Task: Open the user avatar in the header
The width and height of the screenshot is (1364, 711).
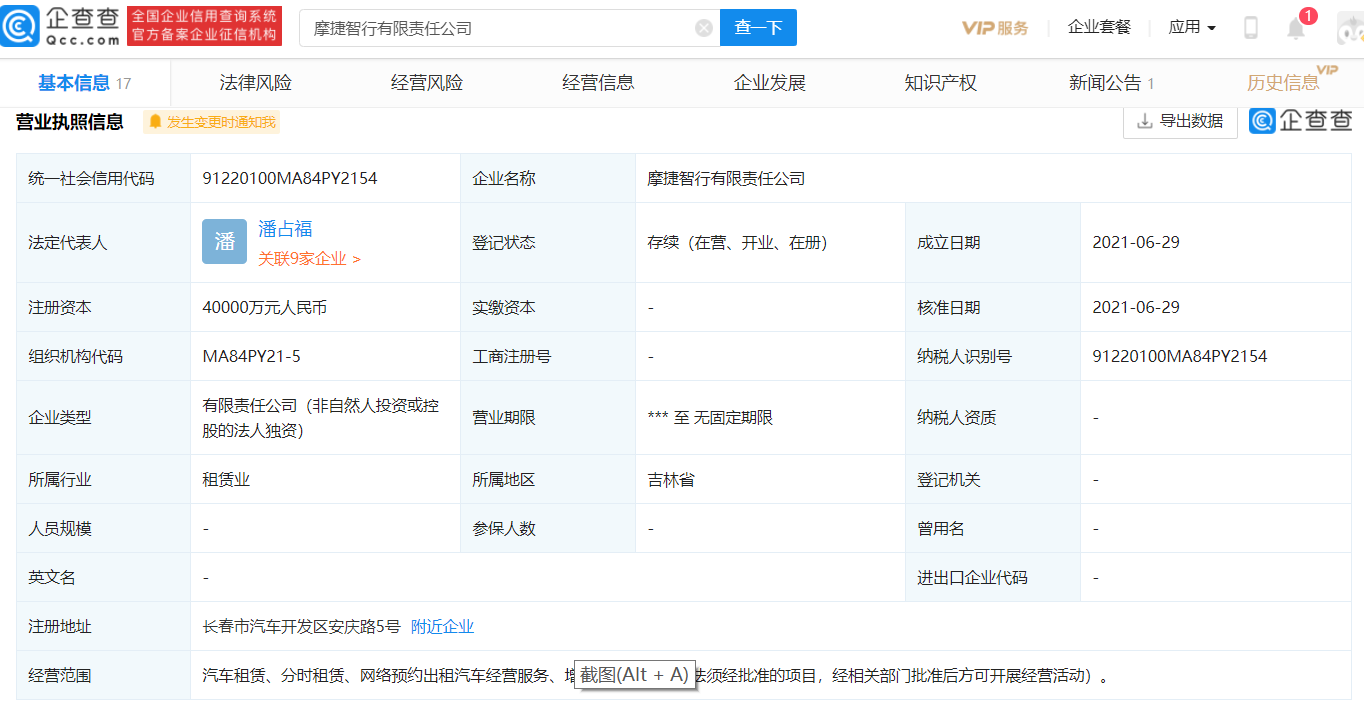Action: [1351, 28]
